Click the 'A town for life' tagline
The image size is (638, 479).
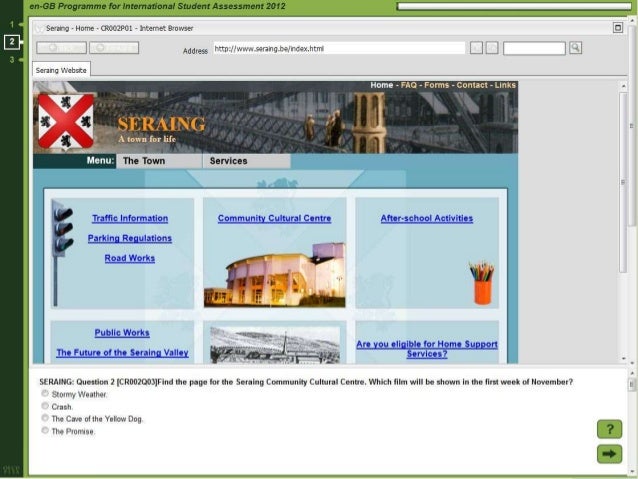(x=147, y=139)
